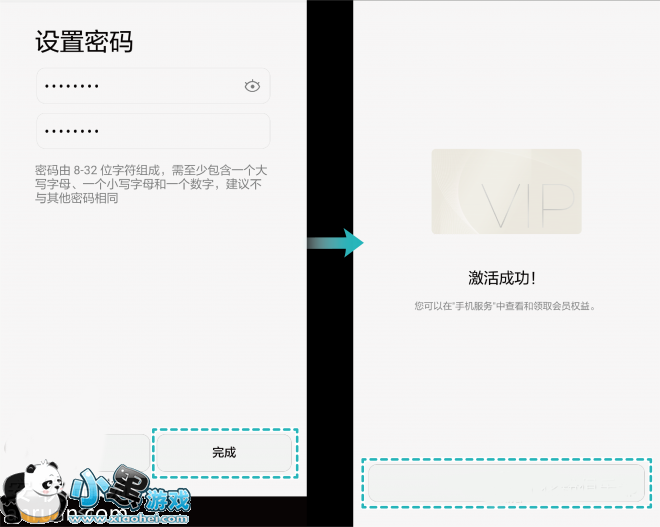The image size is (660, 527).
Task: Click the note mentioning "手机服务" member benefits
Action: pos(505,306)
